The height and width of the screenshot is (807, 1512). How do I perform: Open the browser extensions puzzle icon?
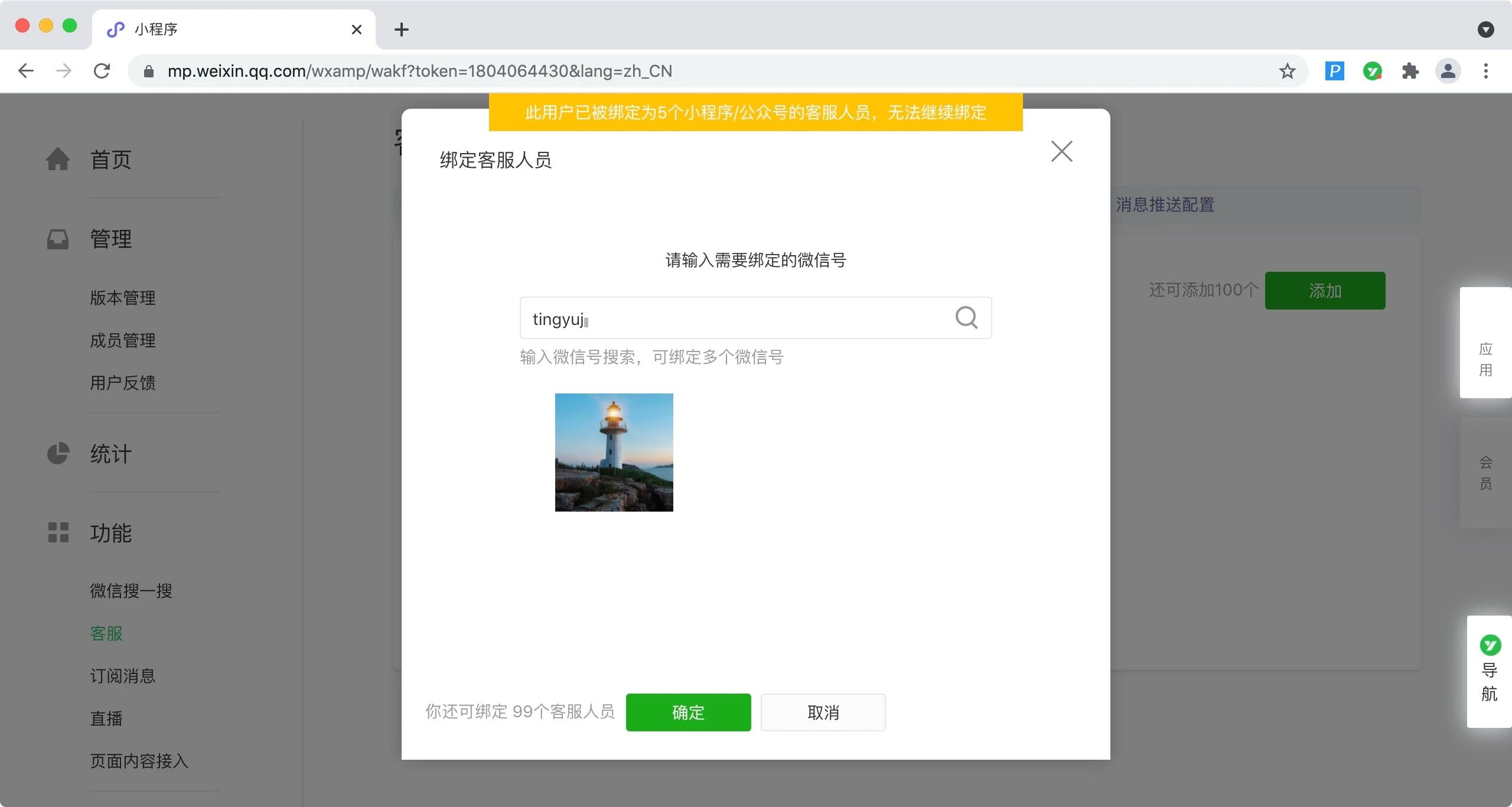(1410, 71)
